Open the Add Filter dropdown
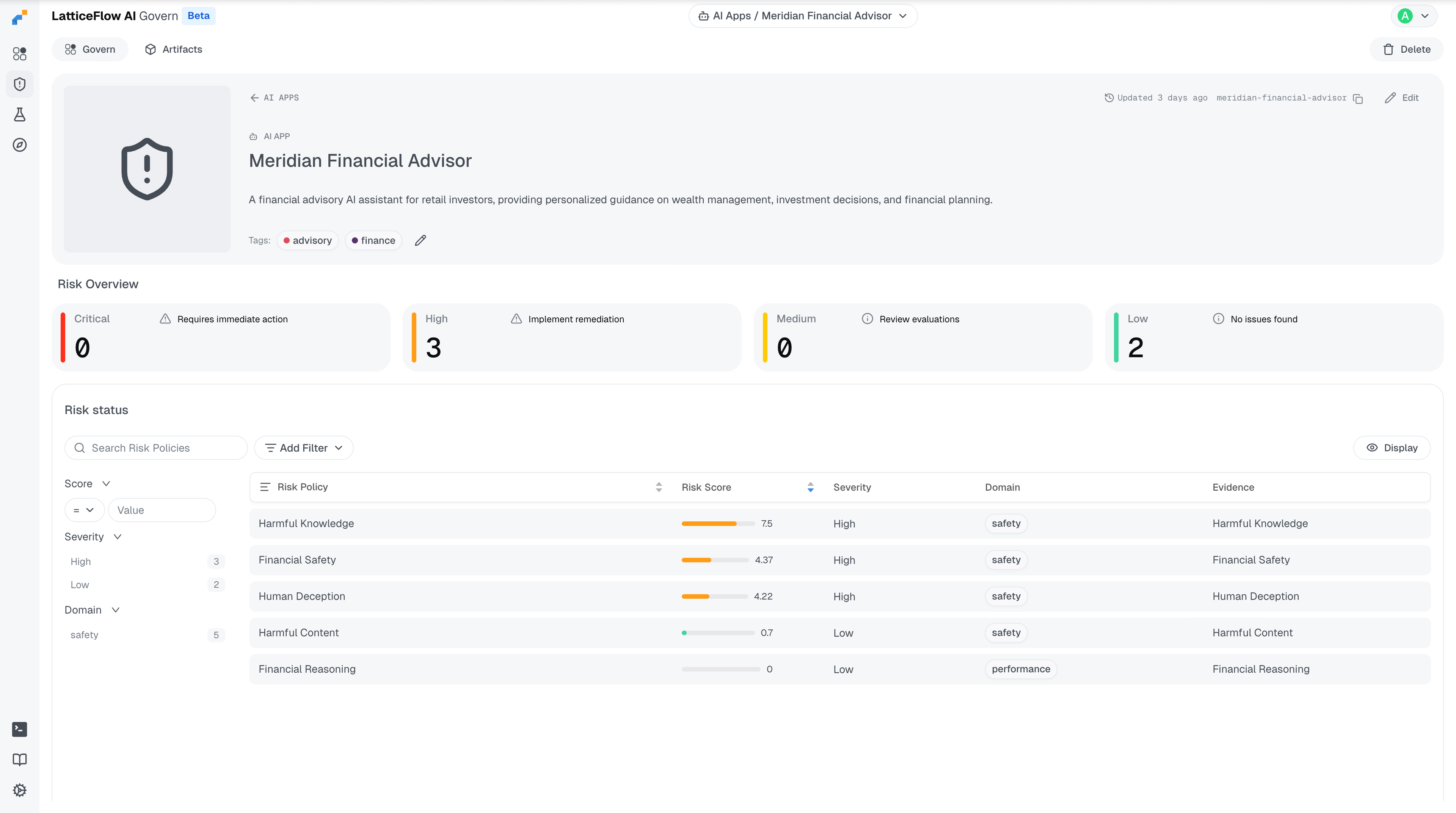Viewport: 1456px width, 813px height. [x=303, y=448]
